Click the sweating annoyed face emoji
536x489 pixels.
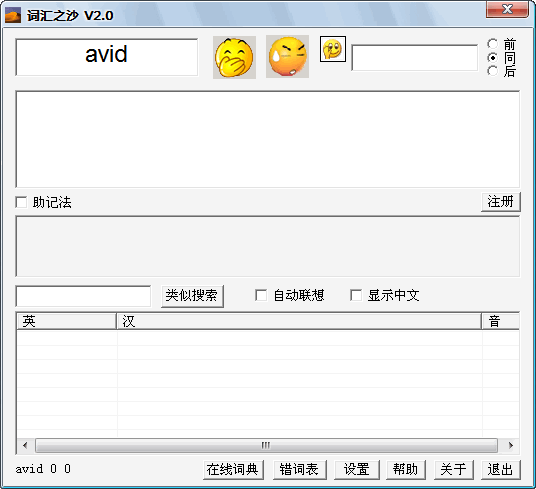pyautogui.click(x=287, y=56)
